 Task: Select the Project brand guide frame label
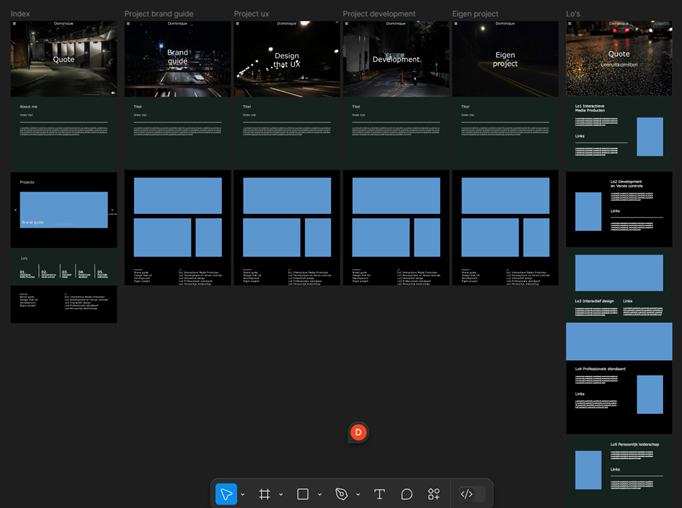tap(159, 14)
